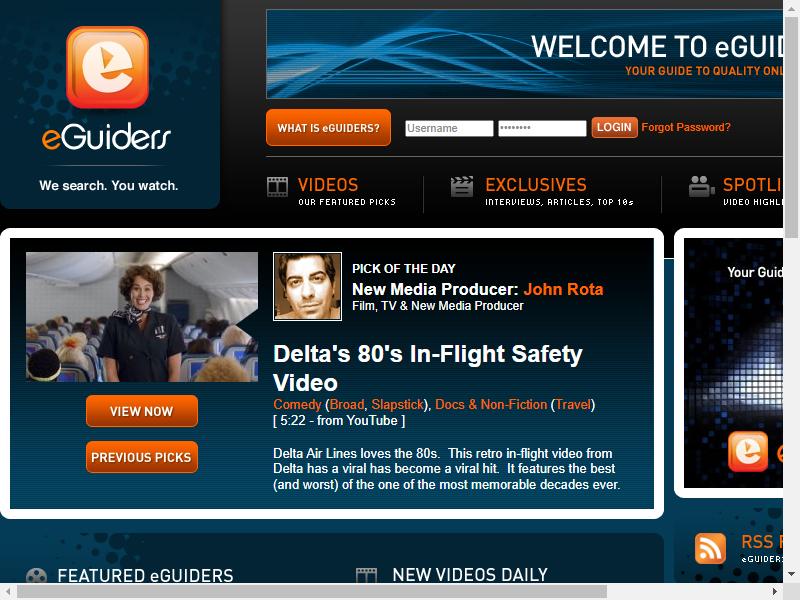Follow the Comedy category link
The height and width of the screenshot is (600, 800).
(297, 405)
